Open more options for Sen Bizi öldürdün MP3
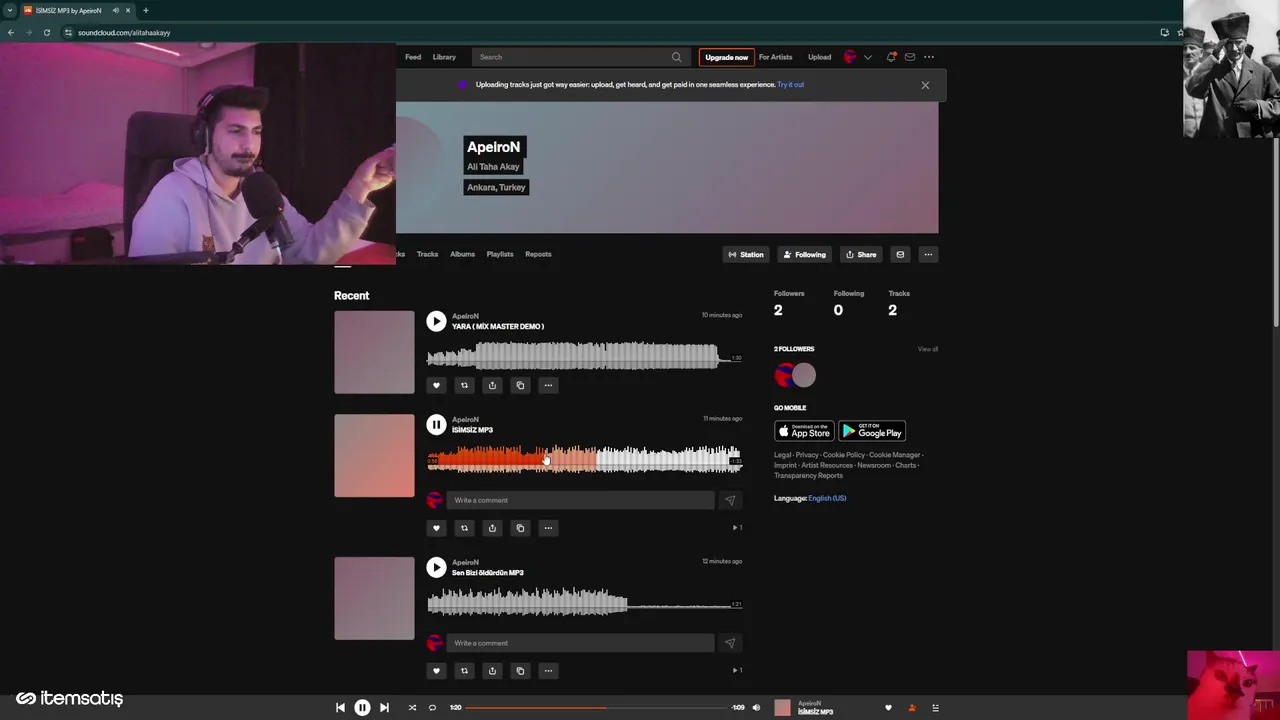 [548, 671]
